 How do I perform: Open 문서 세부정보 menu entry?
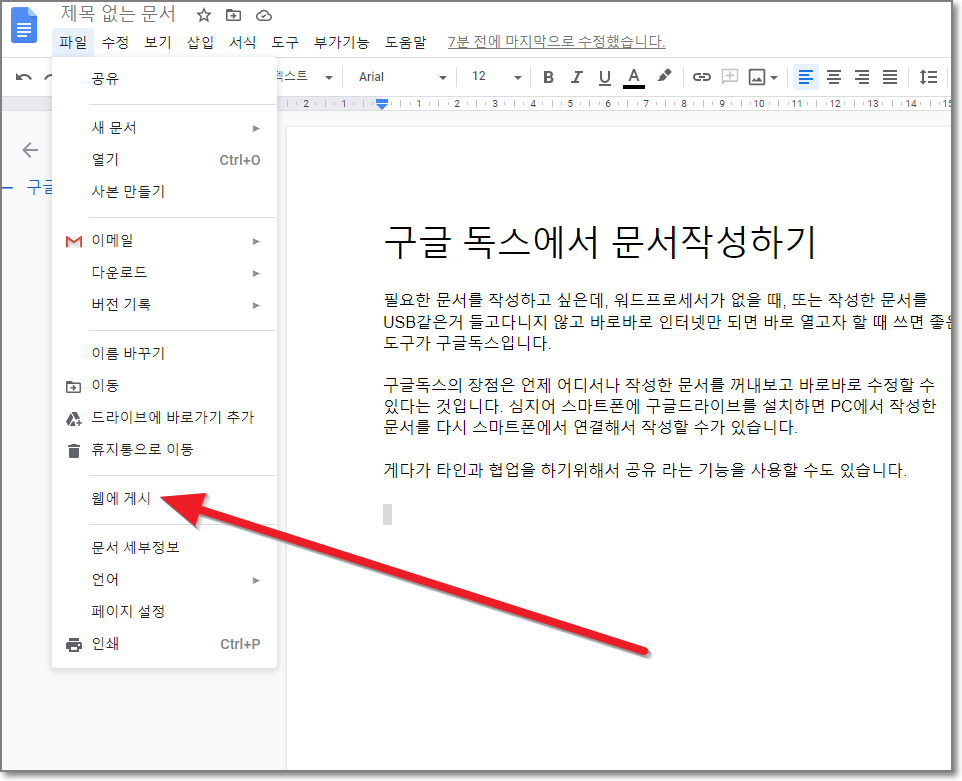click(164, 547)
